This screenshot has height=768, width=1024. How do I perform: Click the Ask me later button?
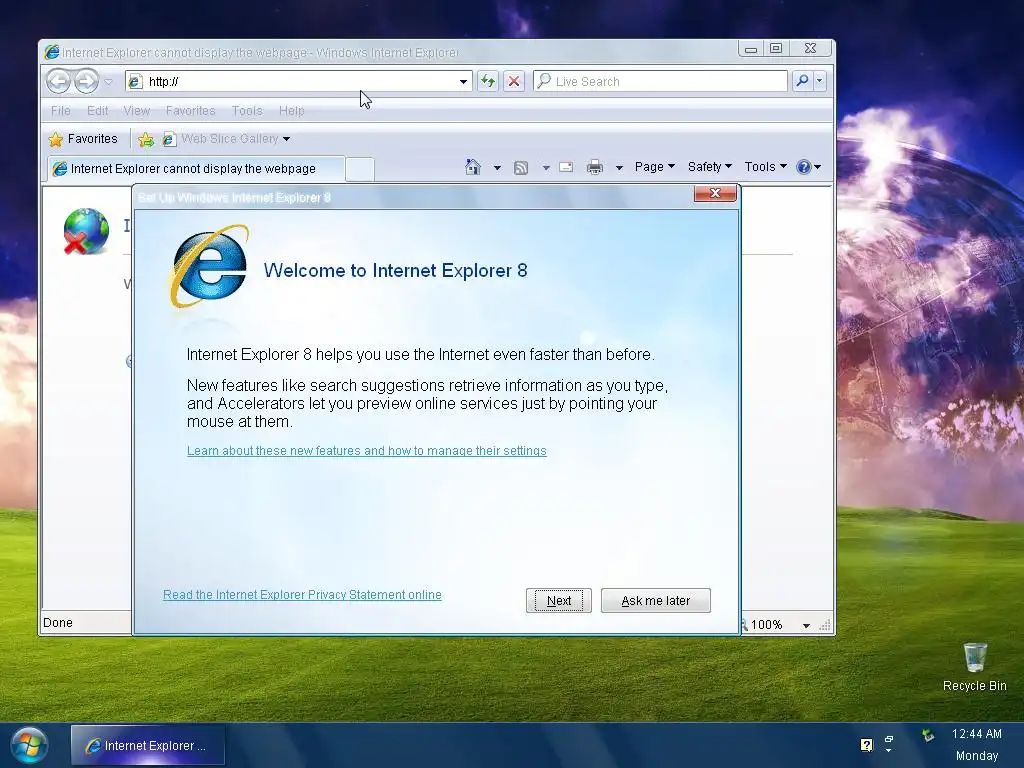pyautogui.click(x=656, y=601)
